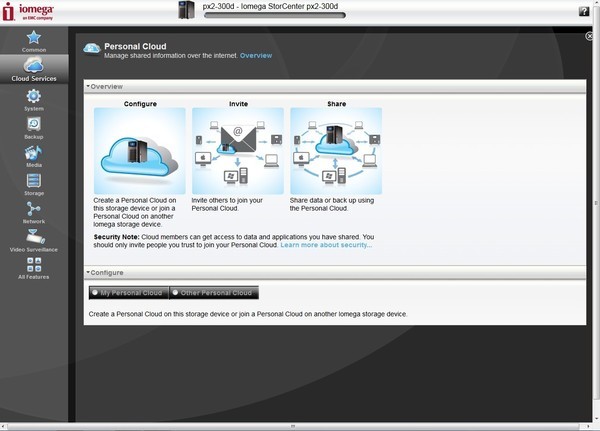
Task: Click the horizontal scrollbar at bottom
Action: point(293,426)
